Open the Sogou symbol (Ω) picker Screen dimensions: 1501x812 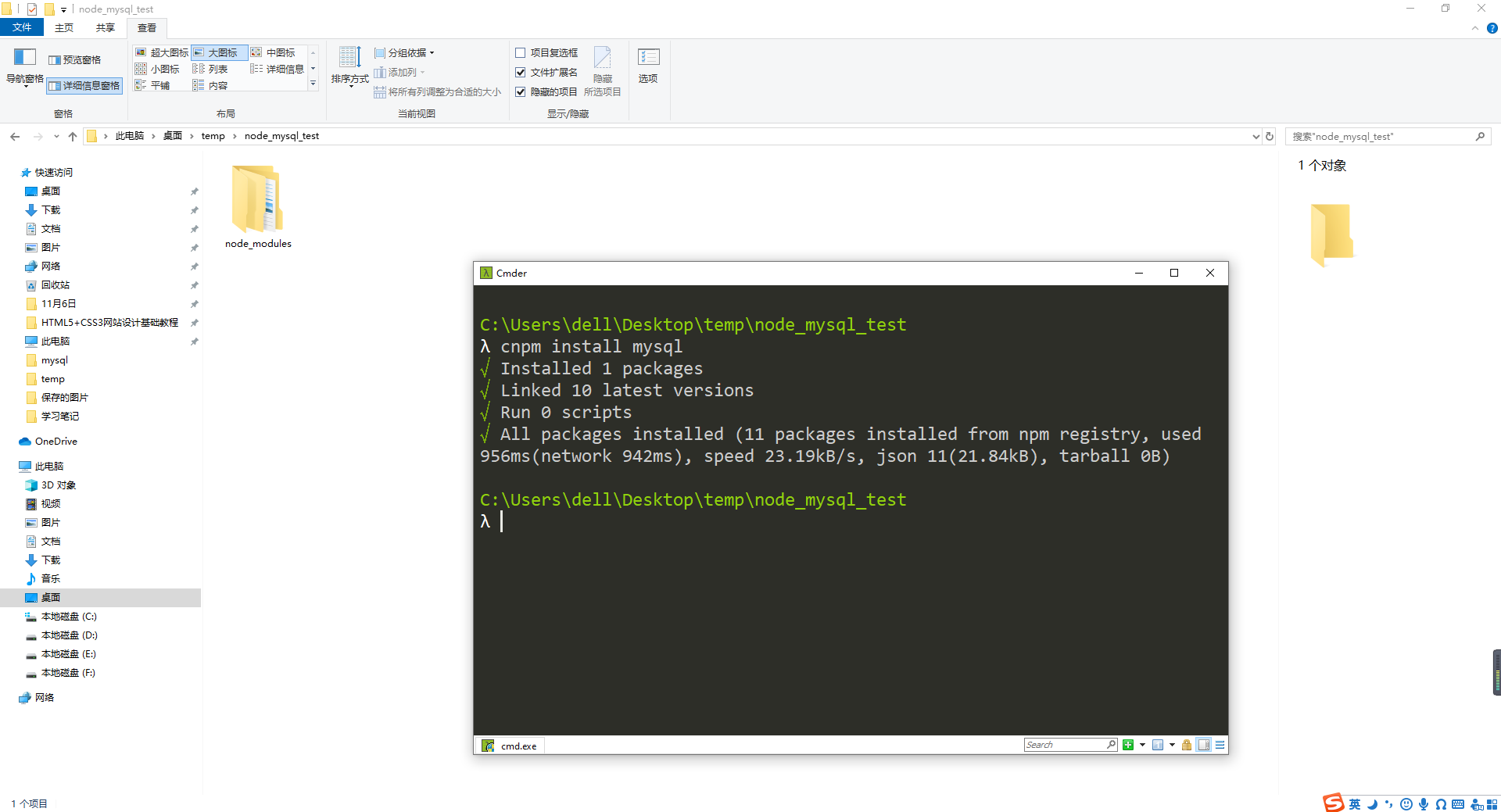pyautogui.click(x=1440, y=803)
